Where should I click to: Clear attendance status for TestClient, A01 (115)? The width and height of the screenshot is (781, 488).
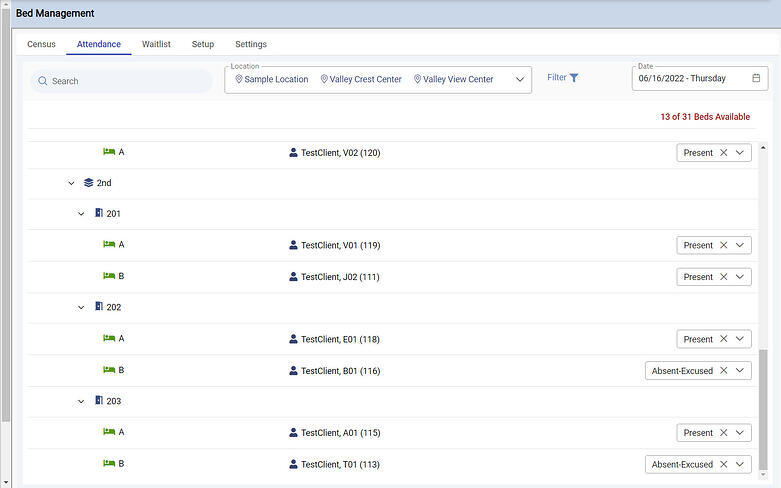[x=724, y=432]
